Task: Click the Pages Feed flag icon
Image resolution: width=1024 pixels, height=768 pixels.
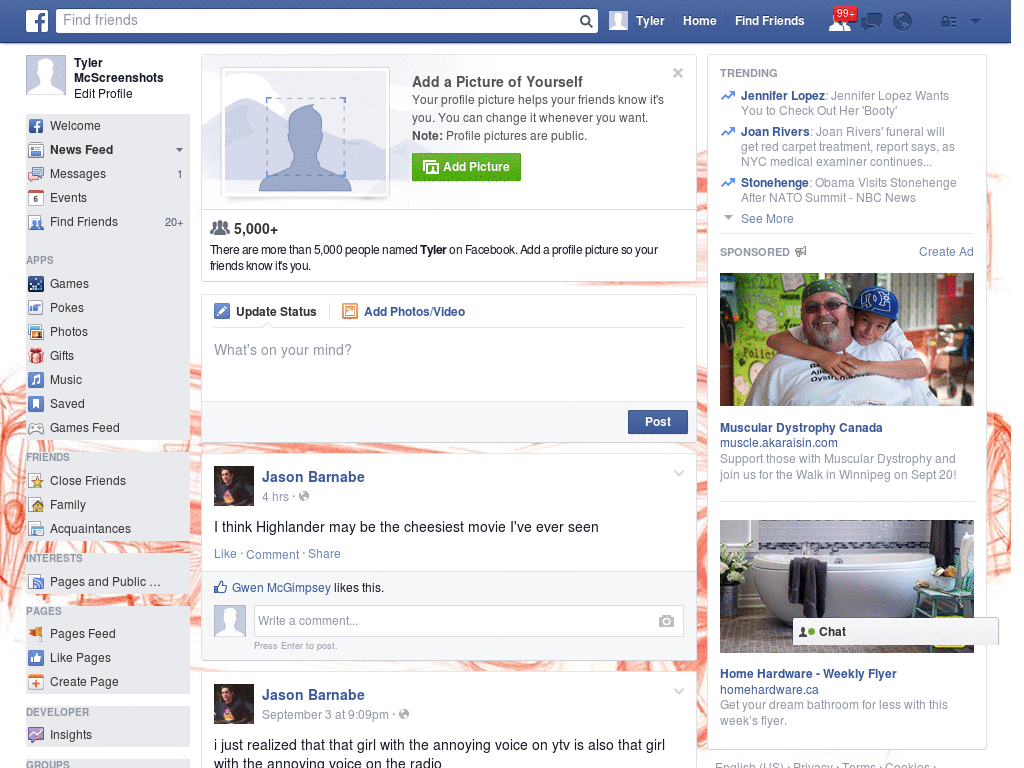Action: (x=36, y=633)
